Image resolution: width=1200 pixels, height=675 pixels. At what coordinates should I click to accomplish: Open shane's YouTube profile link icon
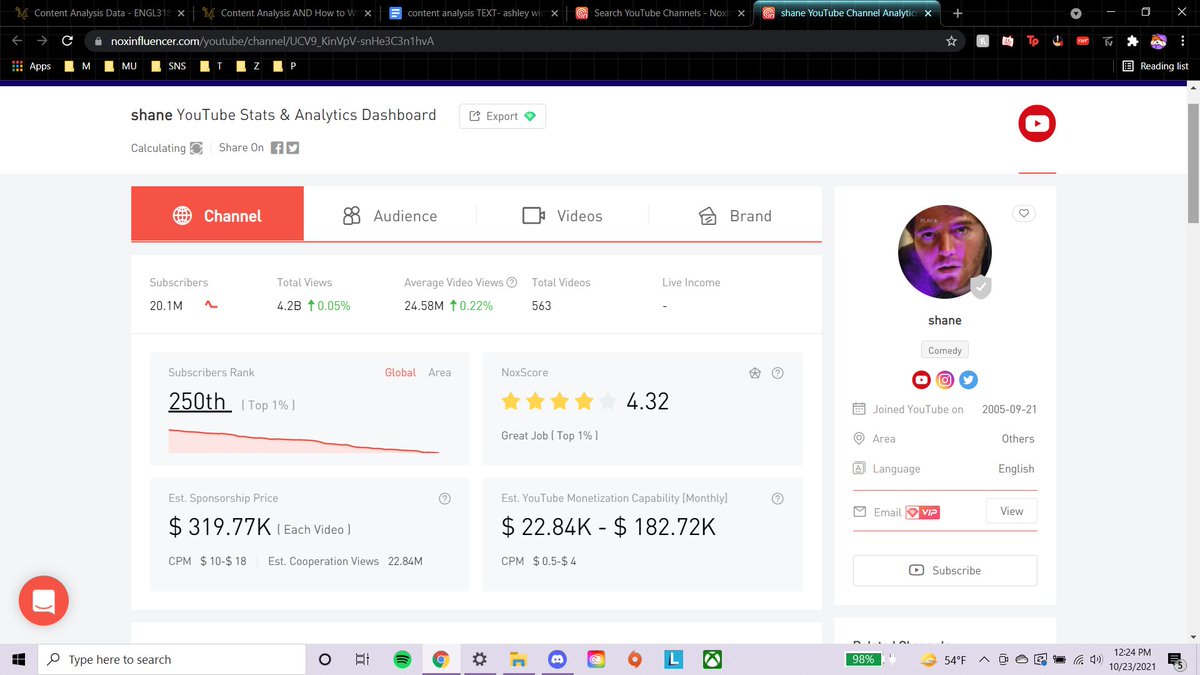tap(922, 380)
